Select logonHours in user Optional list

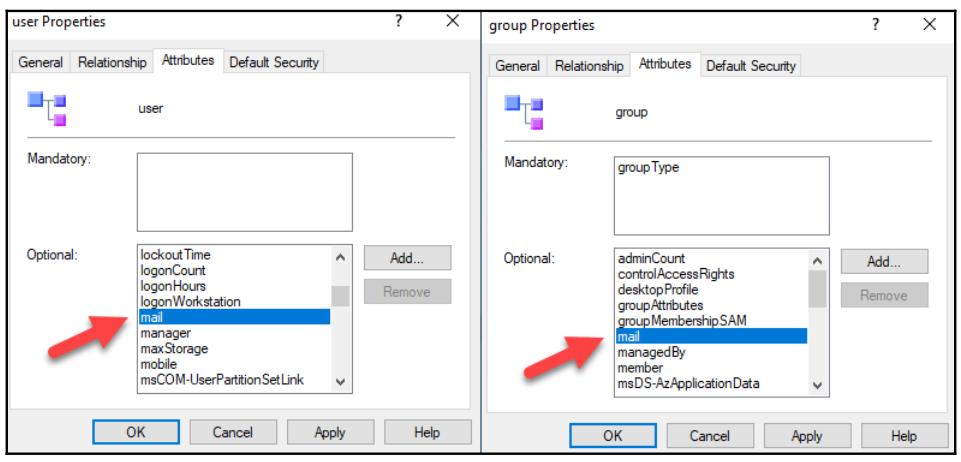167,287
